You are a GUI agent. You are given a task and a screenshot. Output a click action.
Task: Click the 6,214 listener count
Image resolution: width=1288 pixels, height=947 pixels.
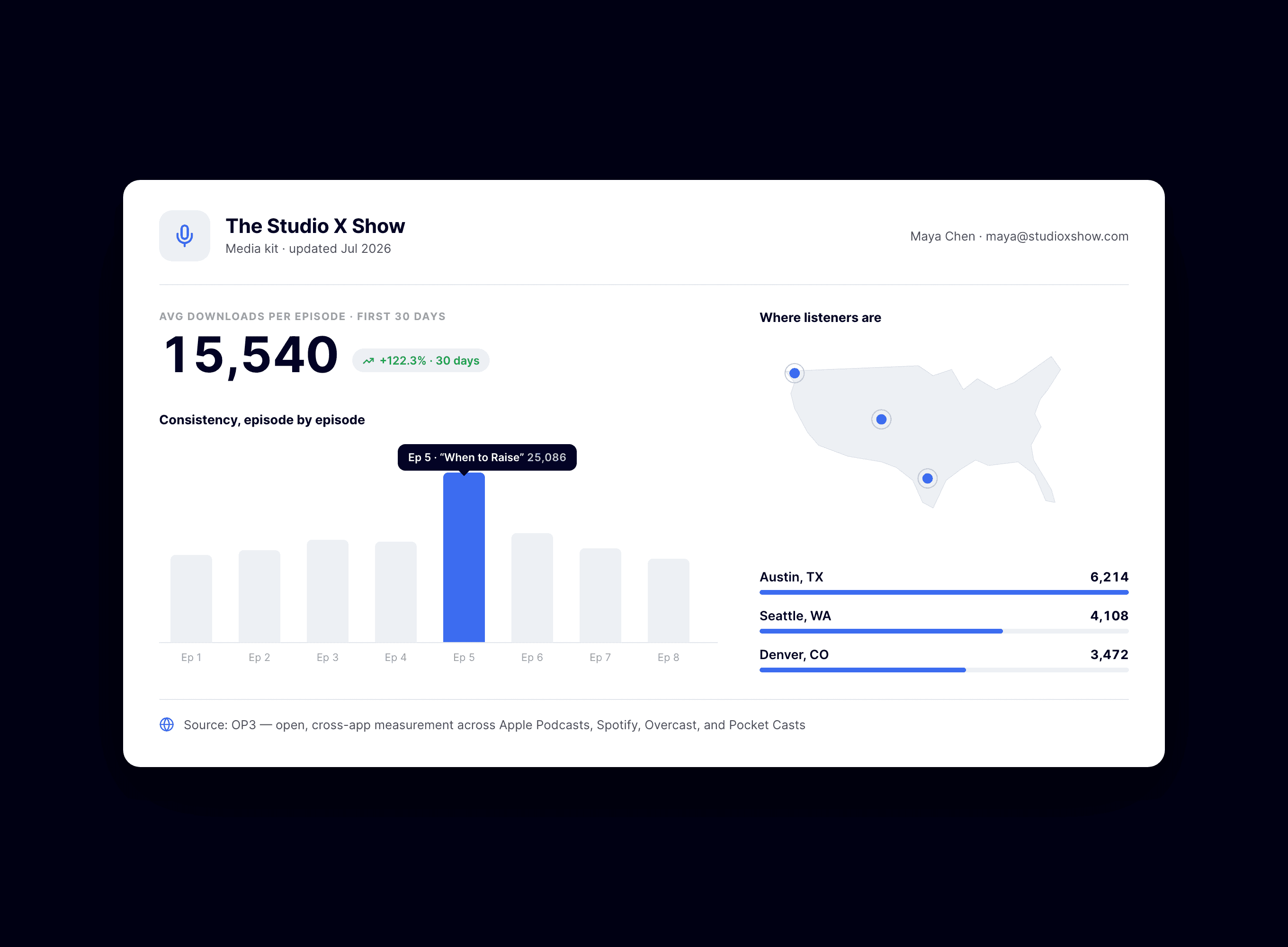coord(1109,577)
